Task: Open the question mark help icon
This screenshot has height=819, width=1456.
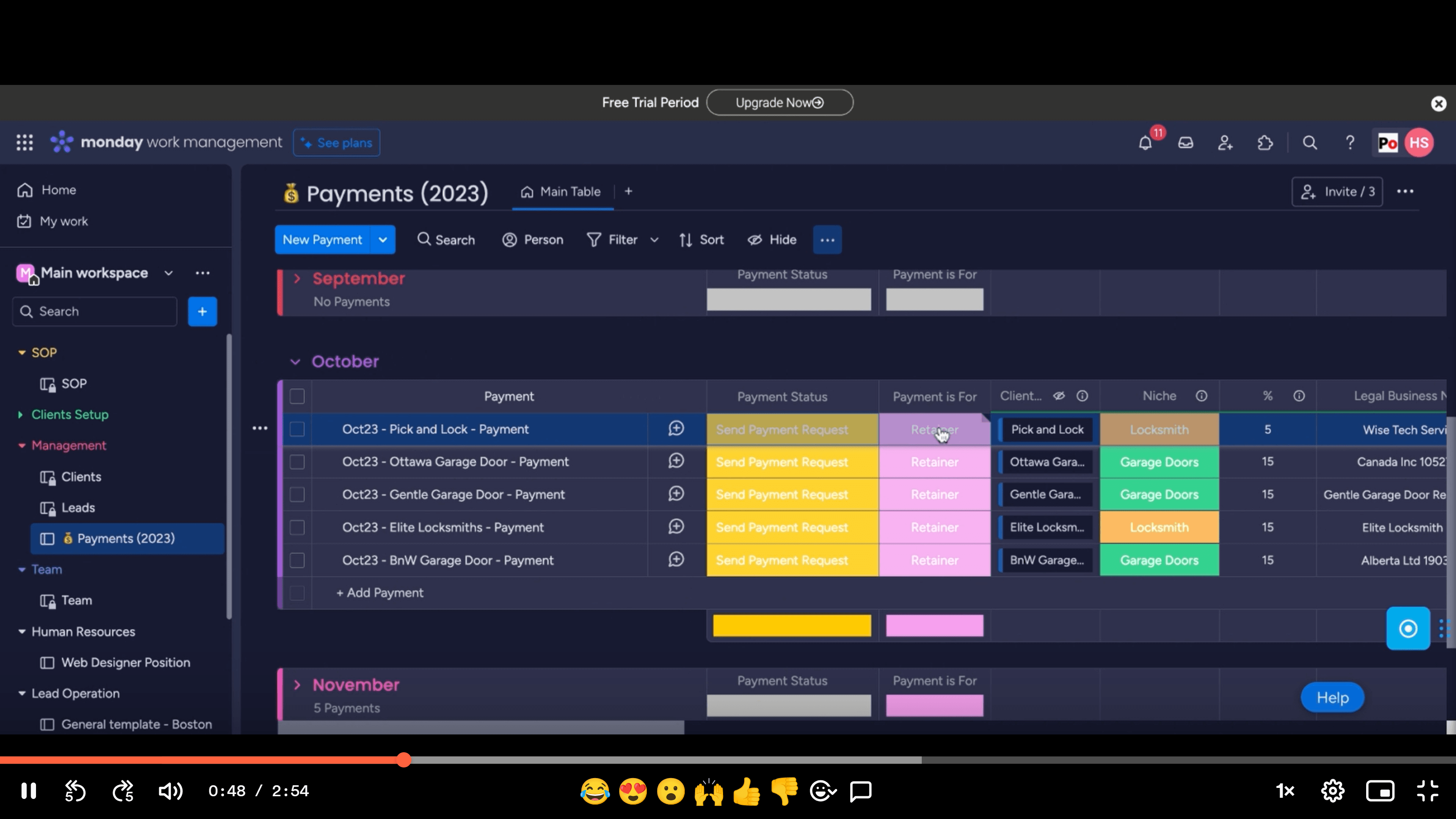Action: [1350, 143]
